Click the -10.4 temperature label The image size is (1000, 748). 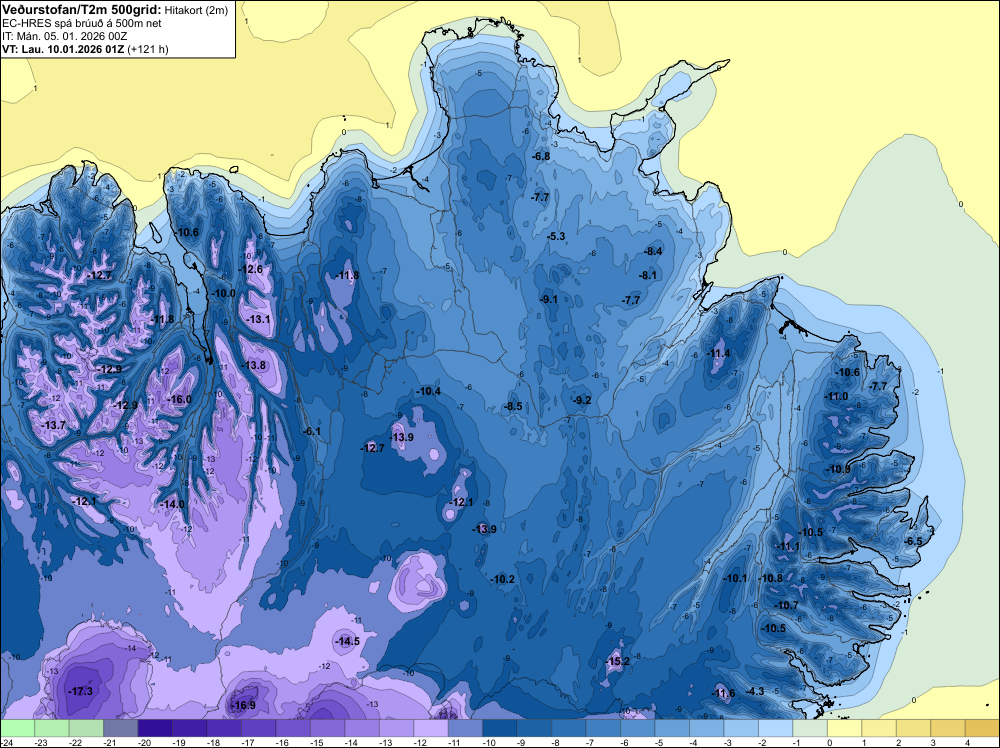click(428, 391)
